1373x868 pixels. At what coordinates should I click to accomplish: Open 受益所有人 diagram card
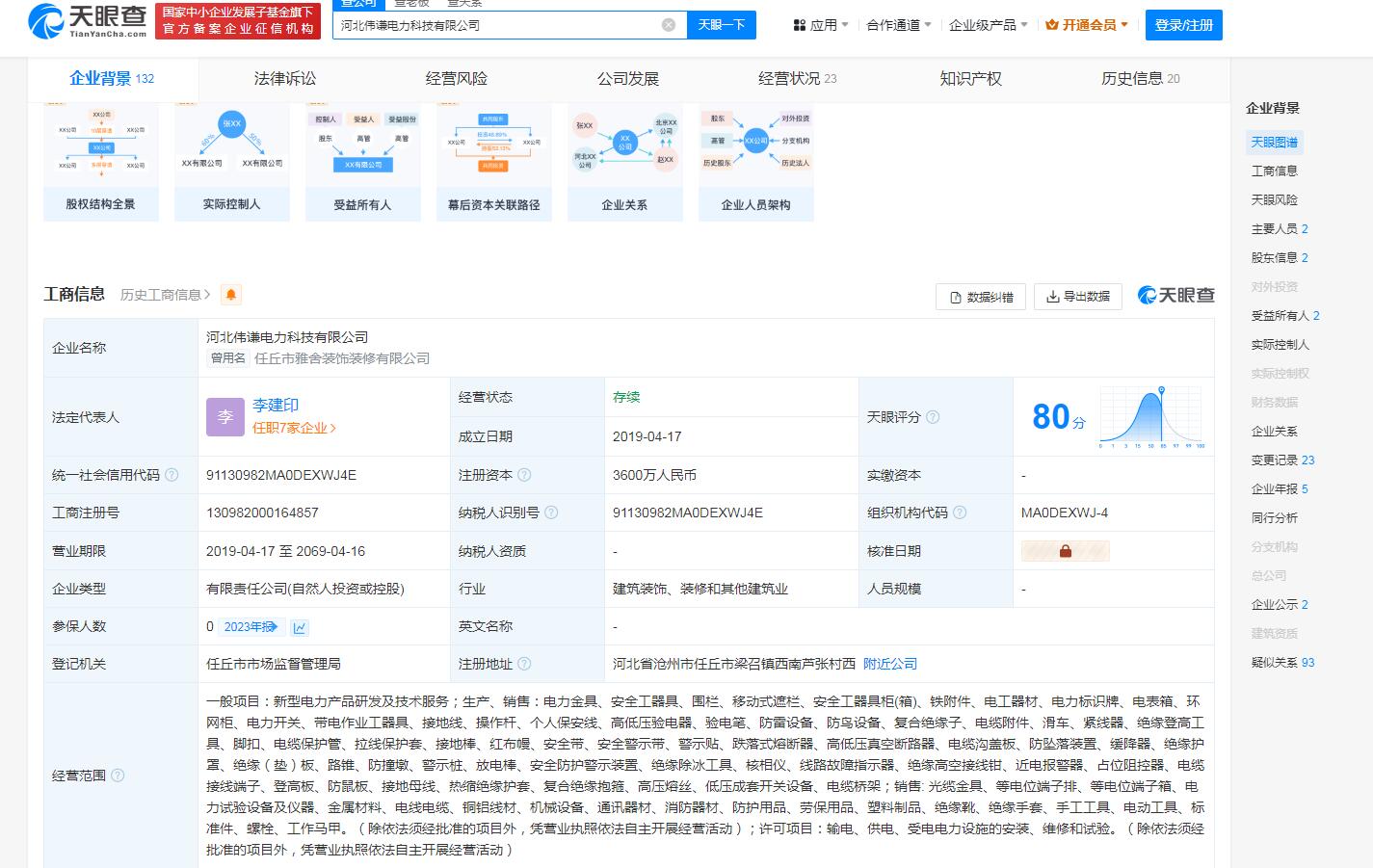pos(363,161)
